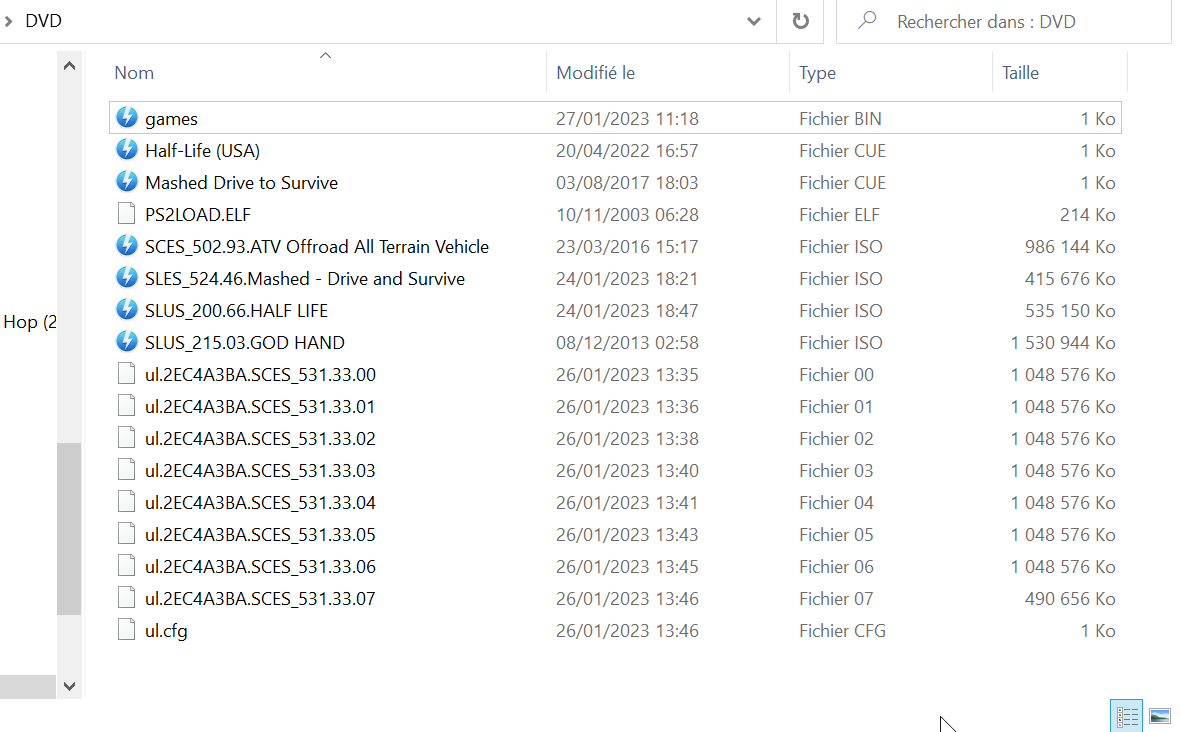The image size is (1181, 732).
Task: Click the Daemon Tools icon beside games
Action: point(127,117)
